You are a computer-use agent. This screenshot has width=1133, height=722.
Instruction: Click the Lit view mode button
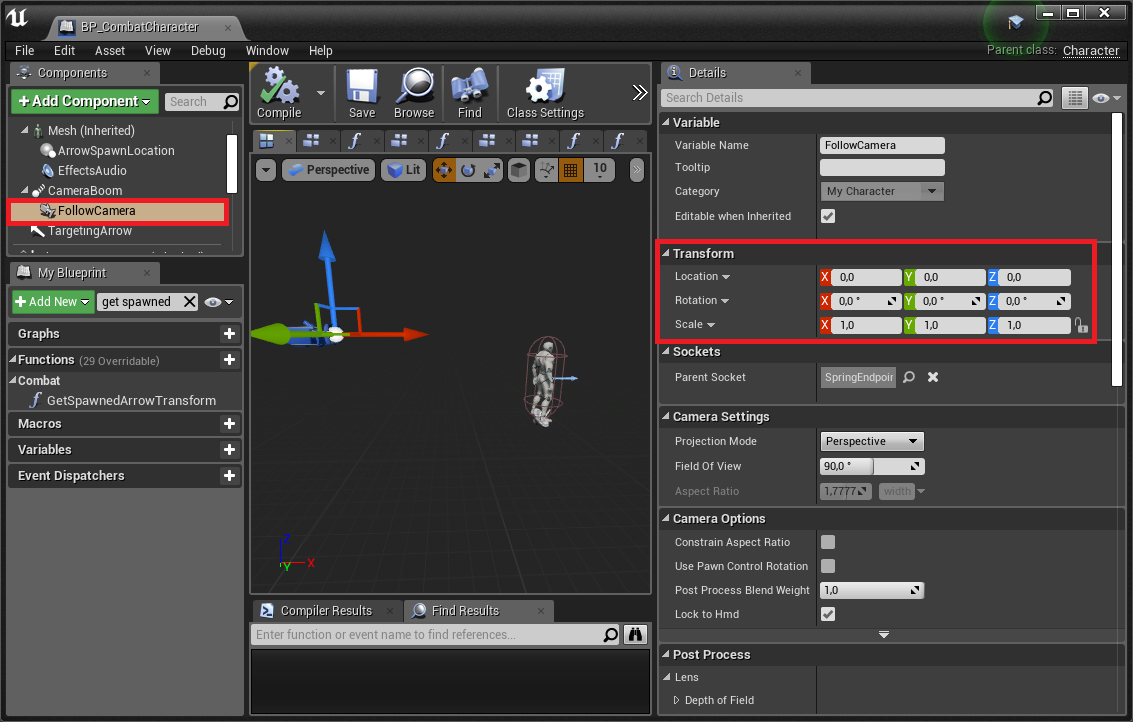pos(404,170)
